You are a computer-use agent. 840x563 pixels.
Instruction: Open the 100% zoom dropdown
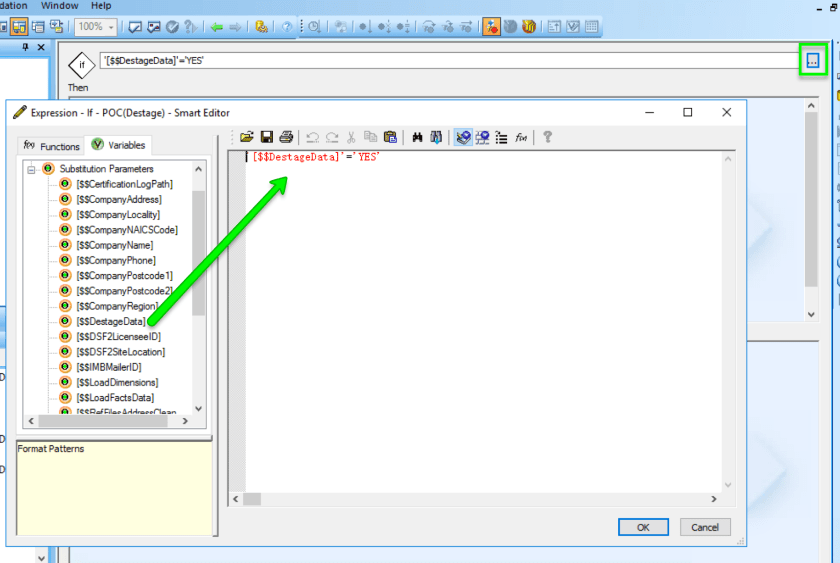pyautogui.click(x=110, y=27)
